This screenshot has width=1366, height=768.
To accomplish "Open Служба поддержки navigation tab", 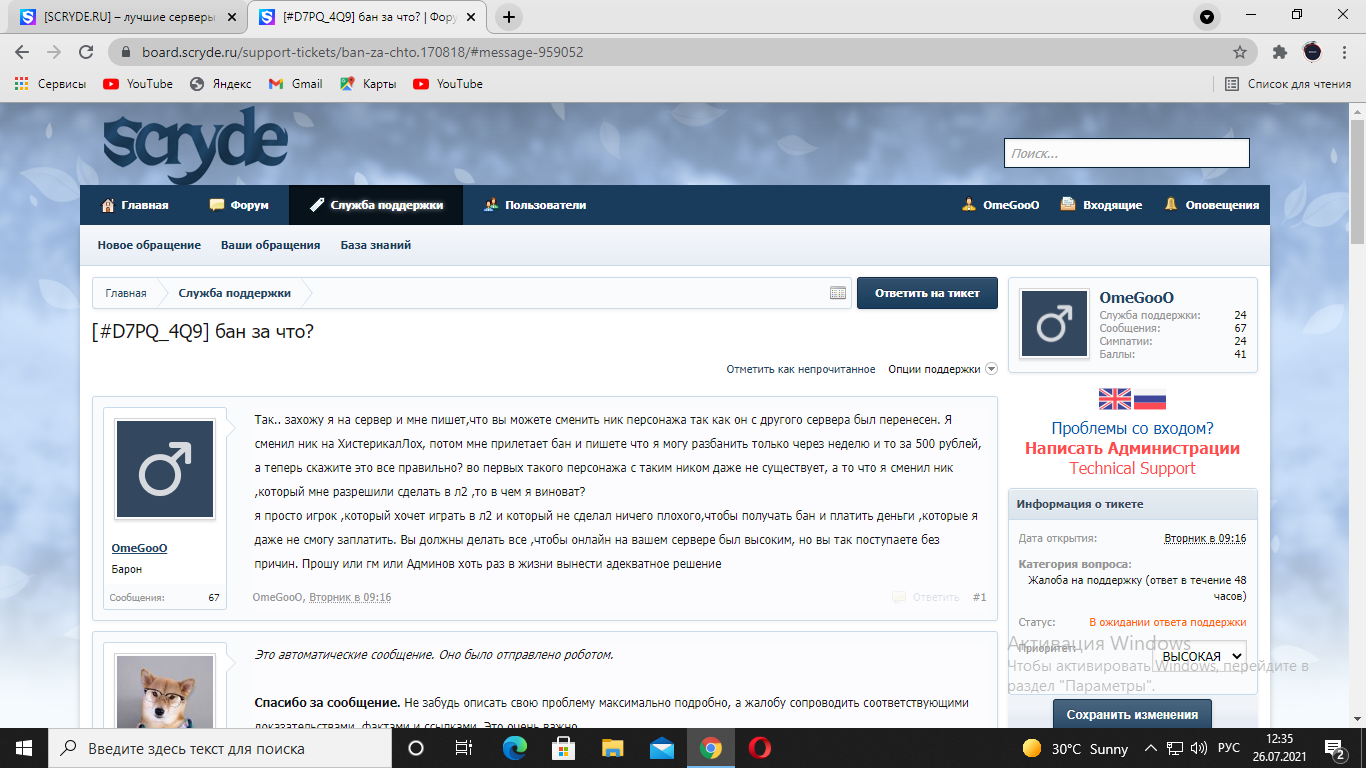I will 376,205.
